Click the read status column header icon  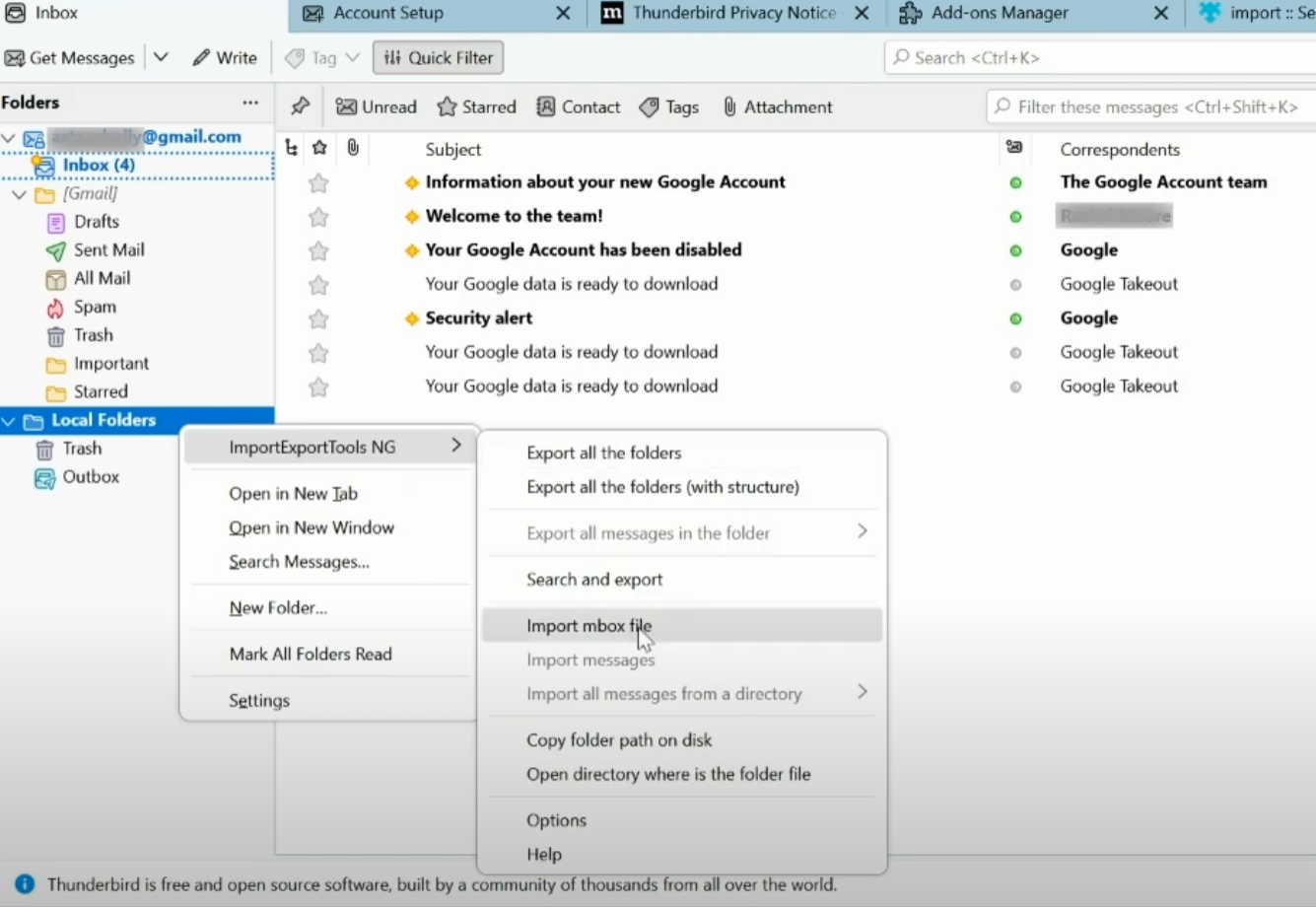1014,148
